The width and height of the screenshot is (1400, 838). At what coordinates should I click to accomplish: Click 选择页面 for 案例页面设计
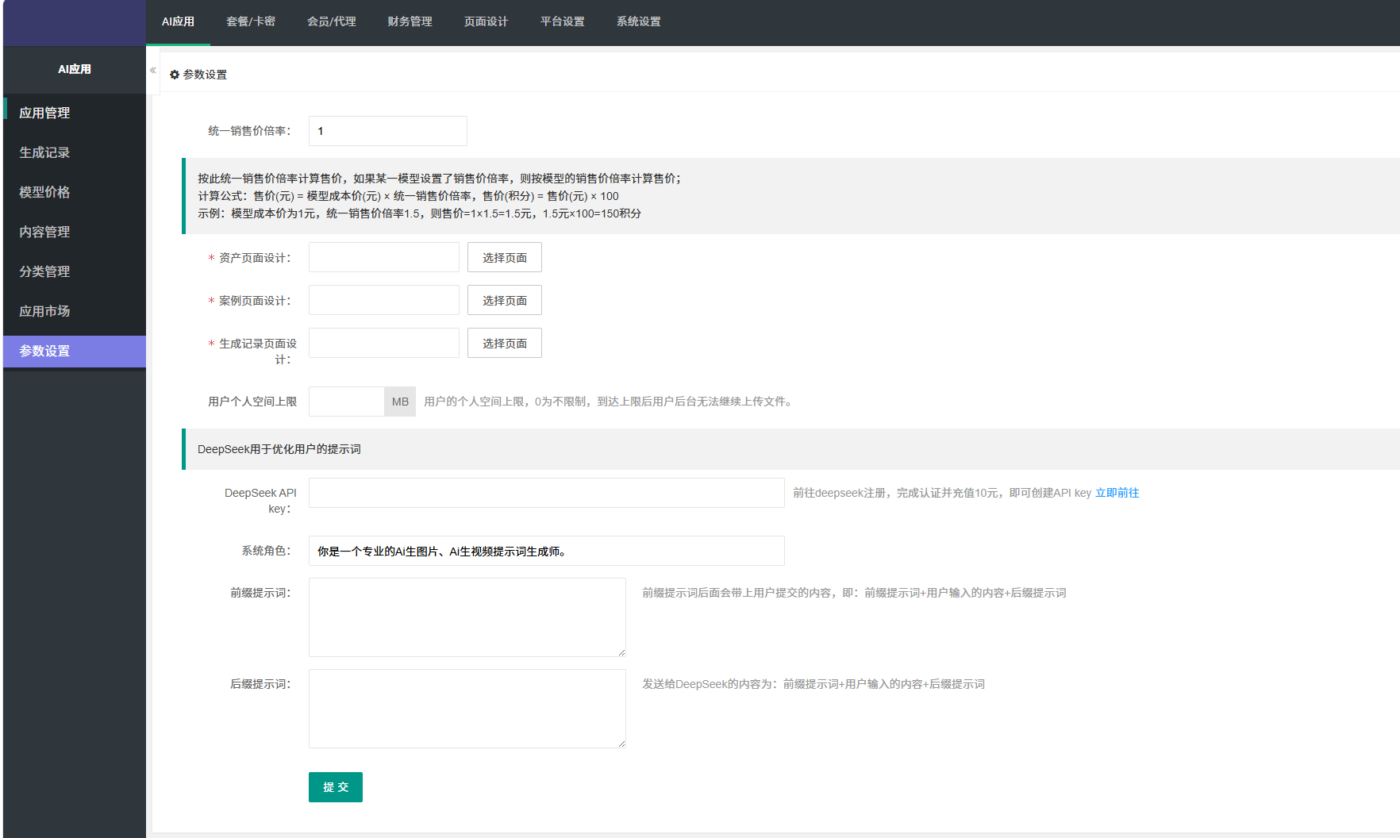[x=505, y=300]
